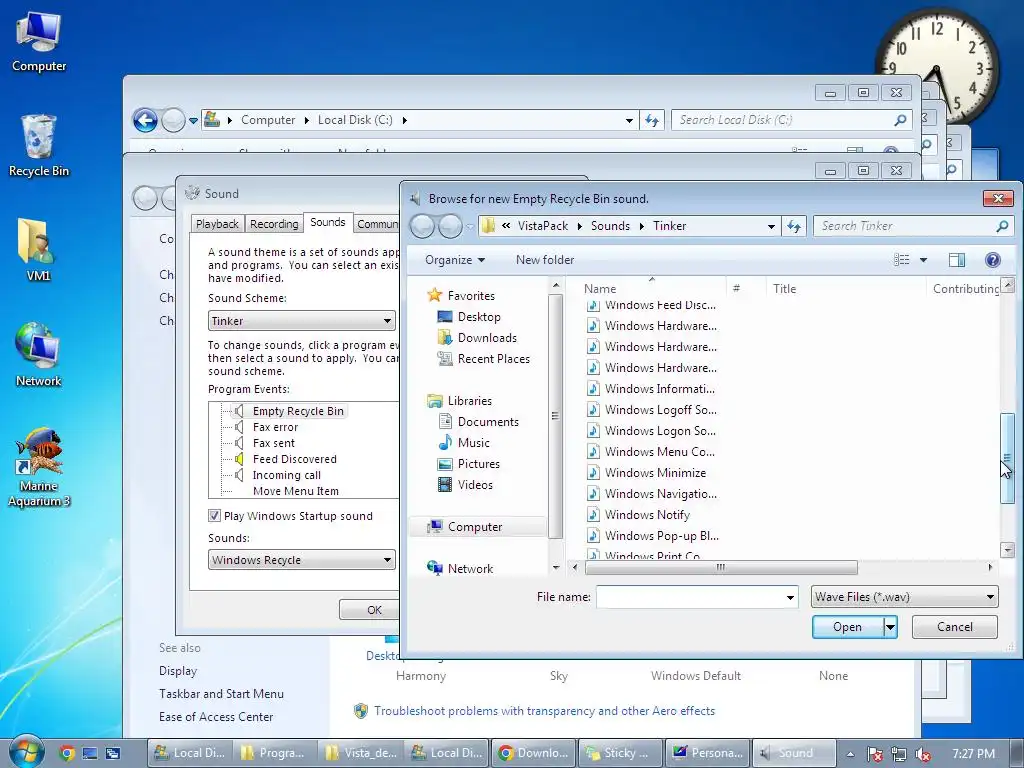
Task: Open the Ease of Access Center link
Action: point(216,716)
